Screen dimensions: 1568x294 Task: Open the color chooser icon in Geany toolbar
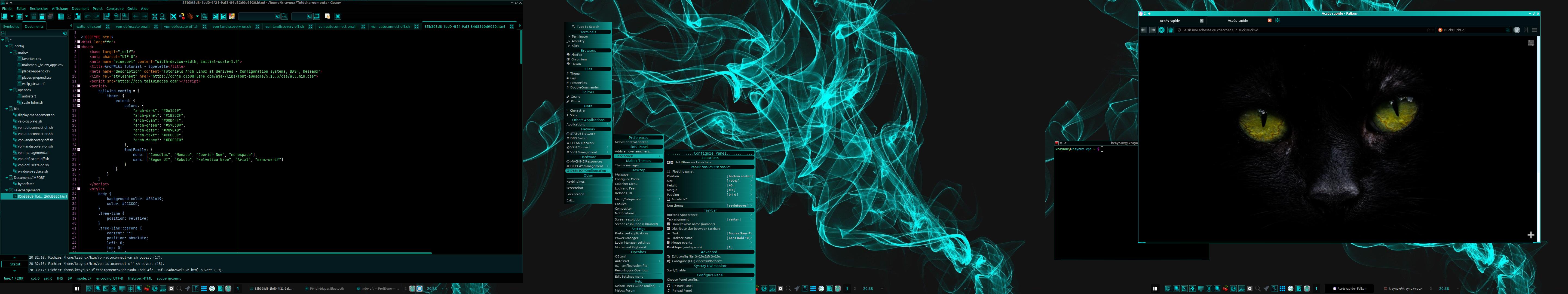click(232, 16)
